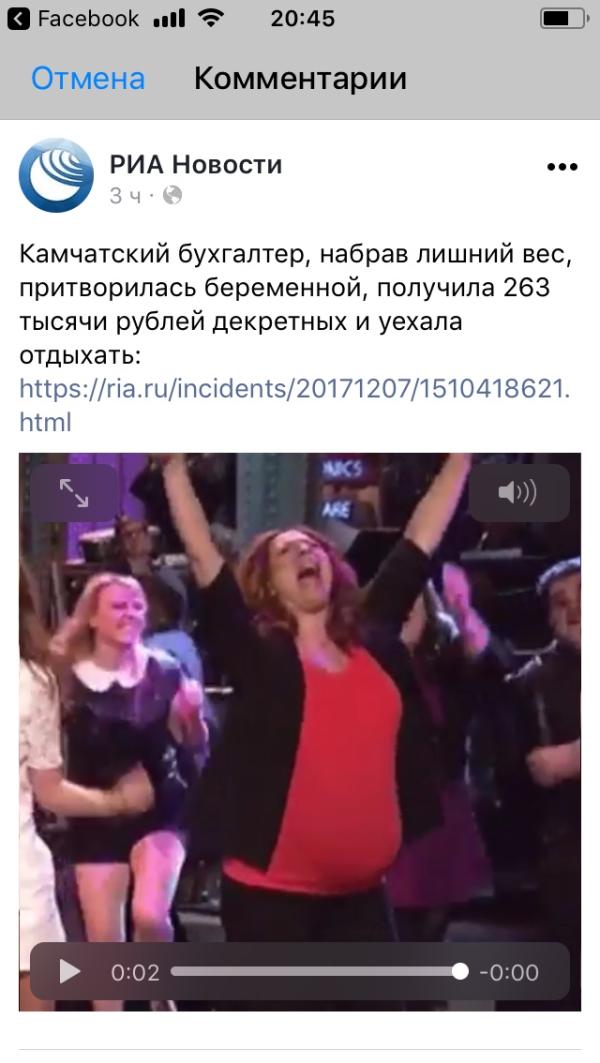The width and height of the screenshot is (600, 1063).
Task: Tap the Комментарии header title
Action: 300,79
